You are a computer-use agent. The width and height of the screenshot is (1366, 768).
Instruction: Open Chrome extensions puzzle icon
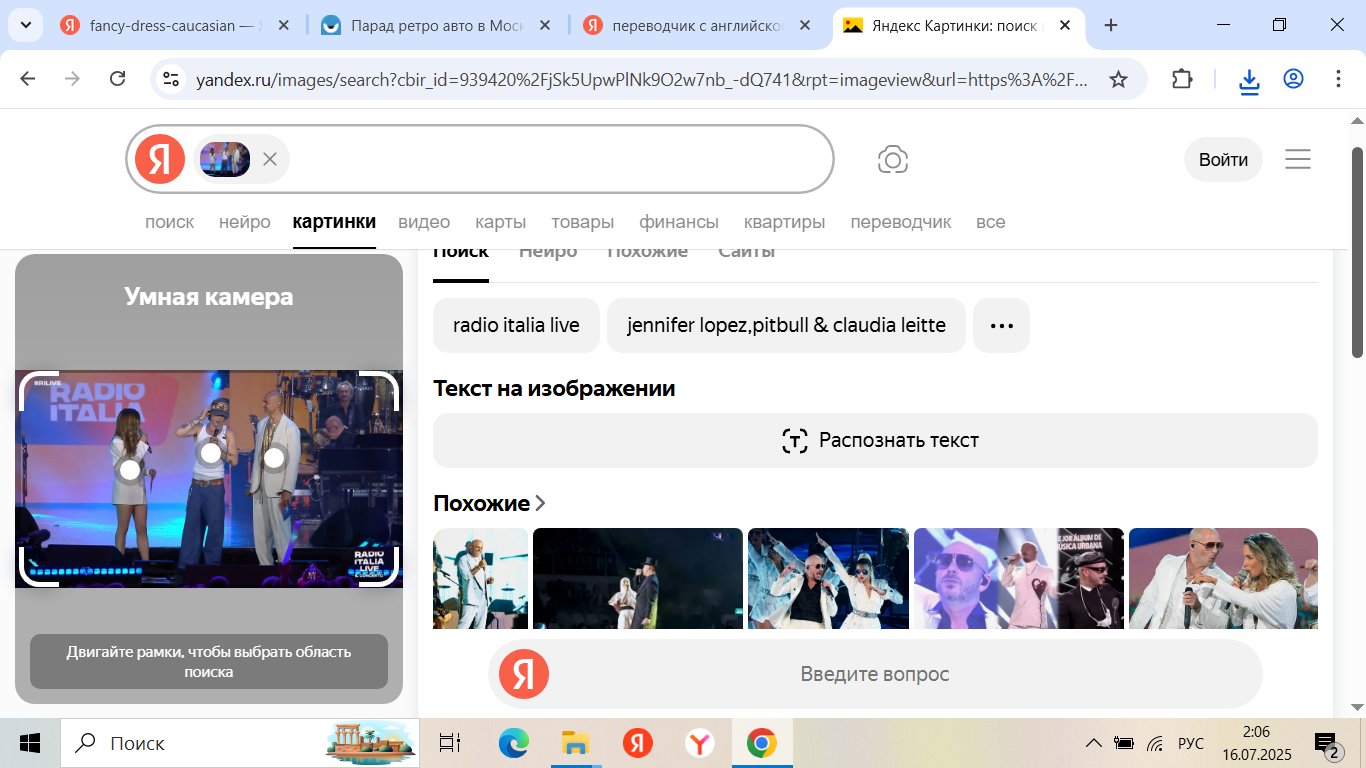point(1182,79)
